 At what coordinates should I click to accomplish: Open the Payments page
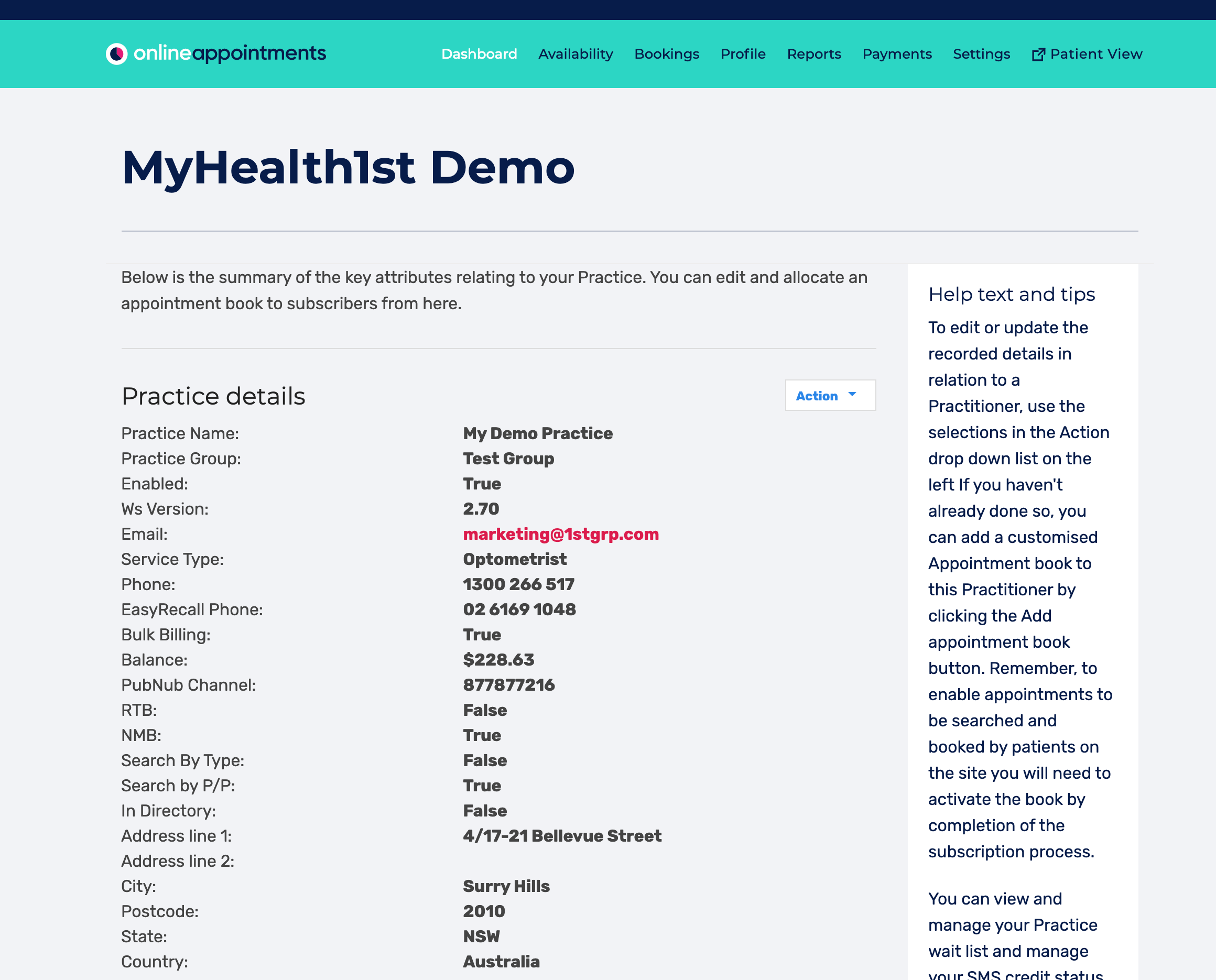(x=896, y=53)
